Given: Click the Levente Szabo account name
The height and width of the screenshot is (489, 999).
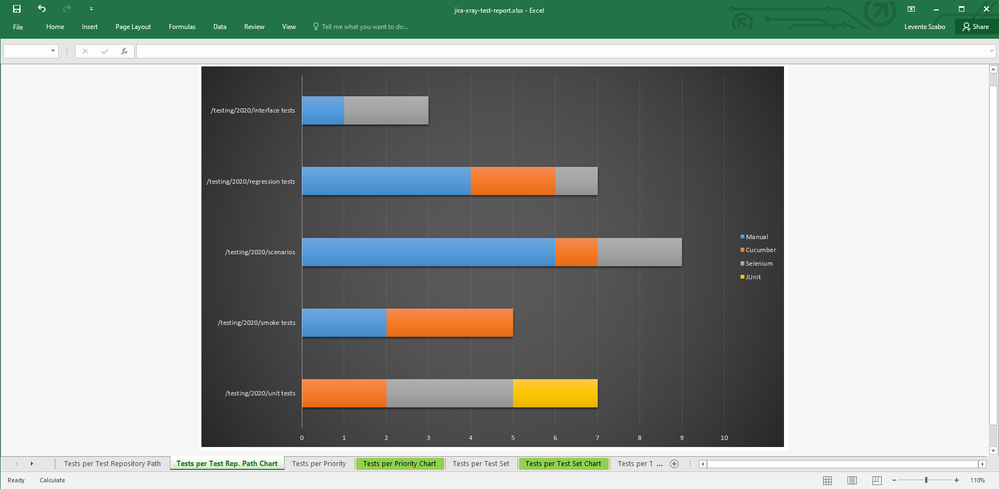Looking at the screenshot, I should 924,27.
